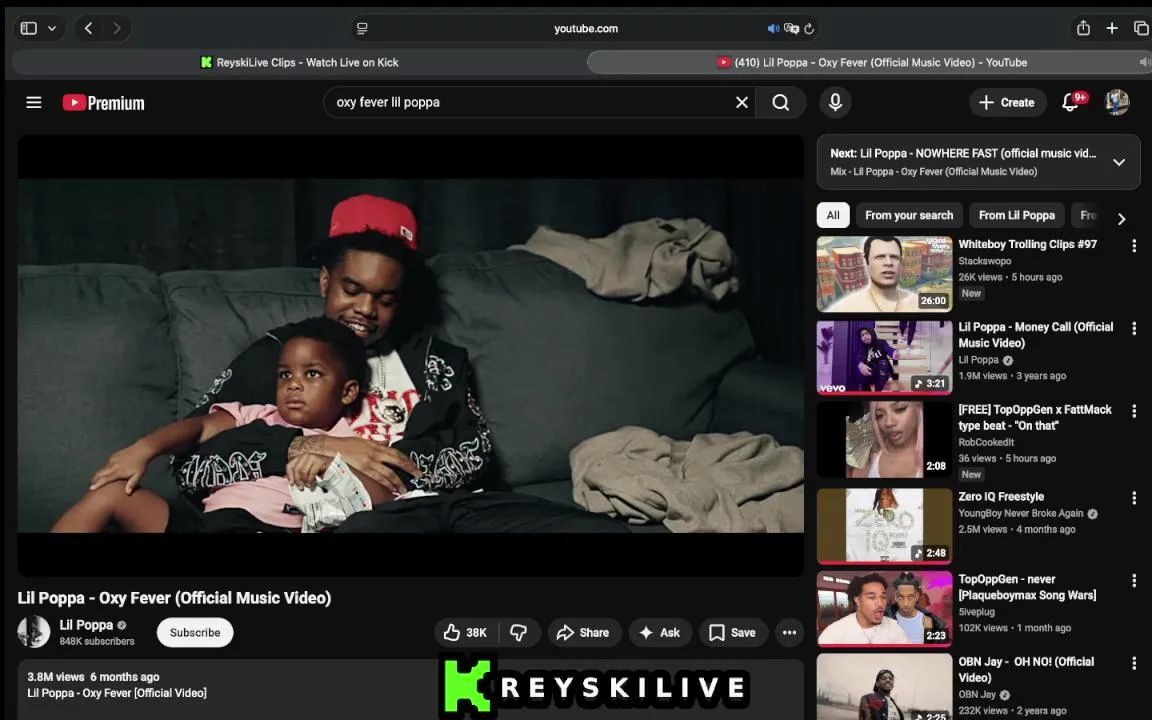Open Lil Poppa channel name link
The image size is (1152, 720).
tap(86, 625)
